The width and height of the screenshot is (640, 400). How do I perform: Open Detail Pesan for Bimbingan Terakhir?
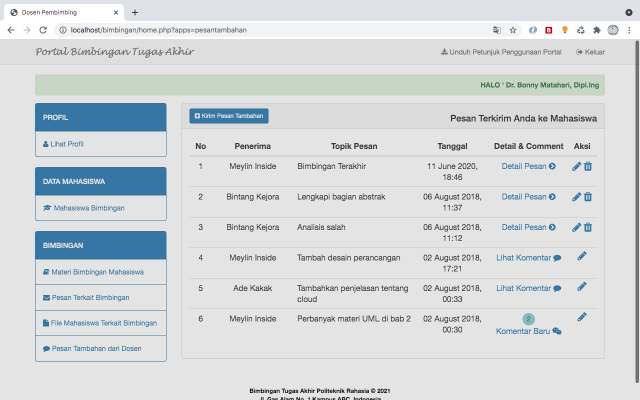529,166
